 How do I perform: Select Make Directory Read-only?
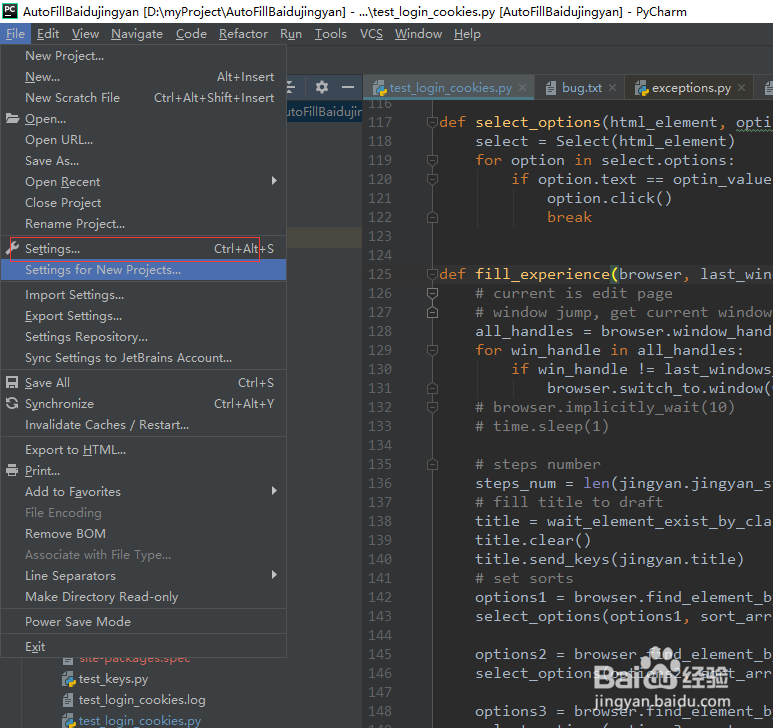143,596
